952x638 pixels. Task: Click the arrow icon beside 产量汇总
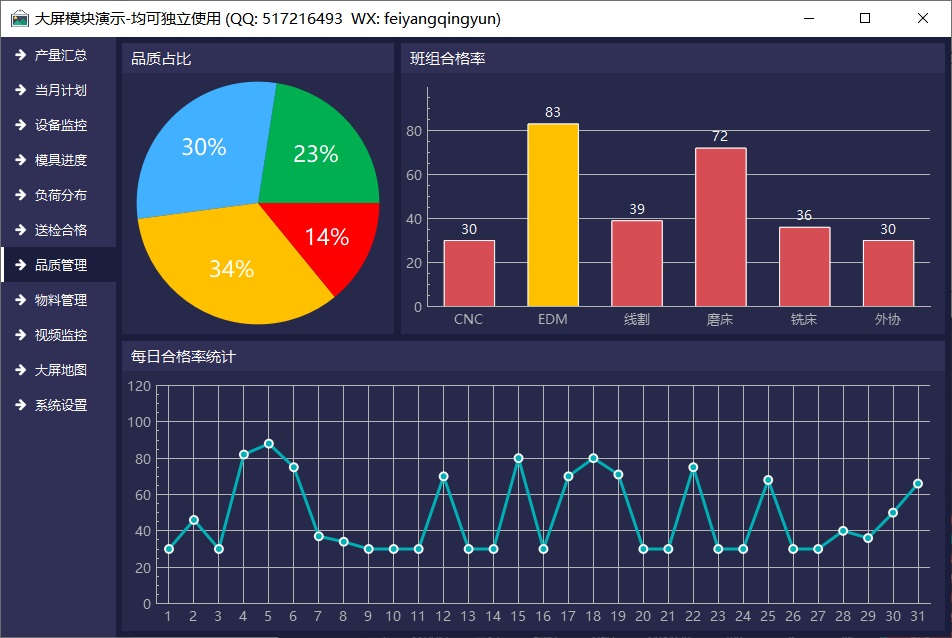coord(19,55)
